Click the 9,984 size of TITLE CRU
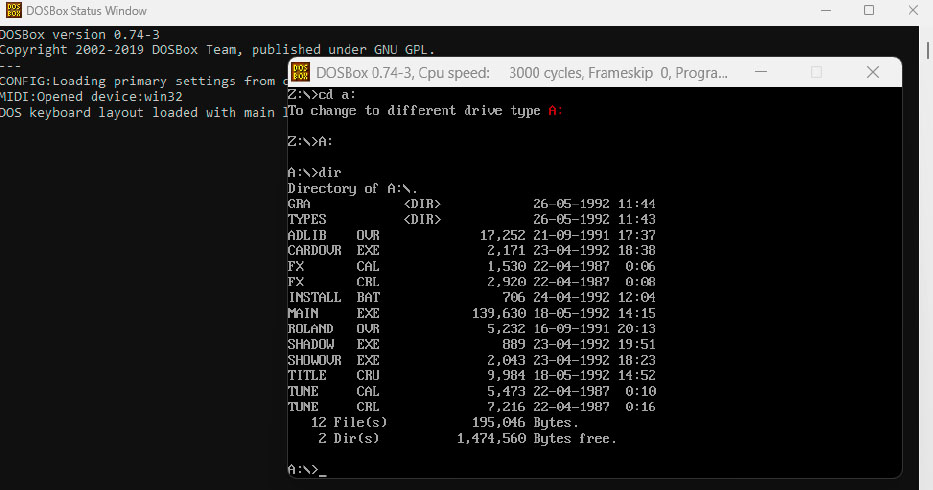Screen dimensions: 933x490 tap(506, 376)
